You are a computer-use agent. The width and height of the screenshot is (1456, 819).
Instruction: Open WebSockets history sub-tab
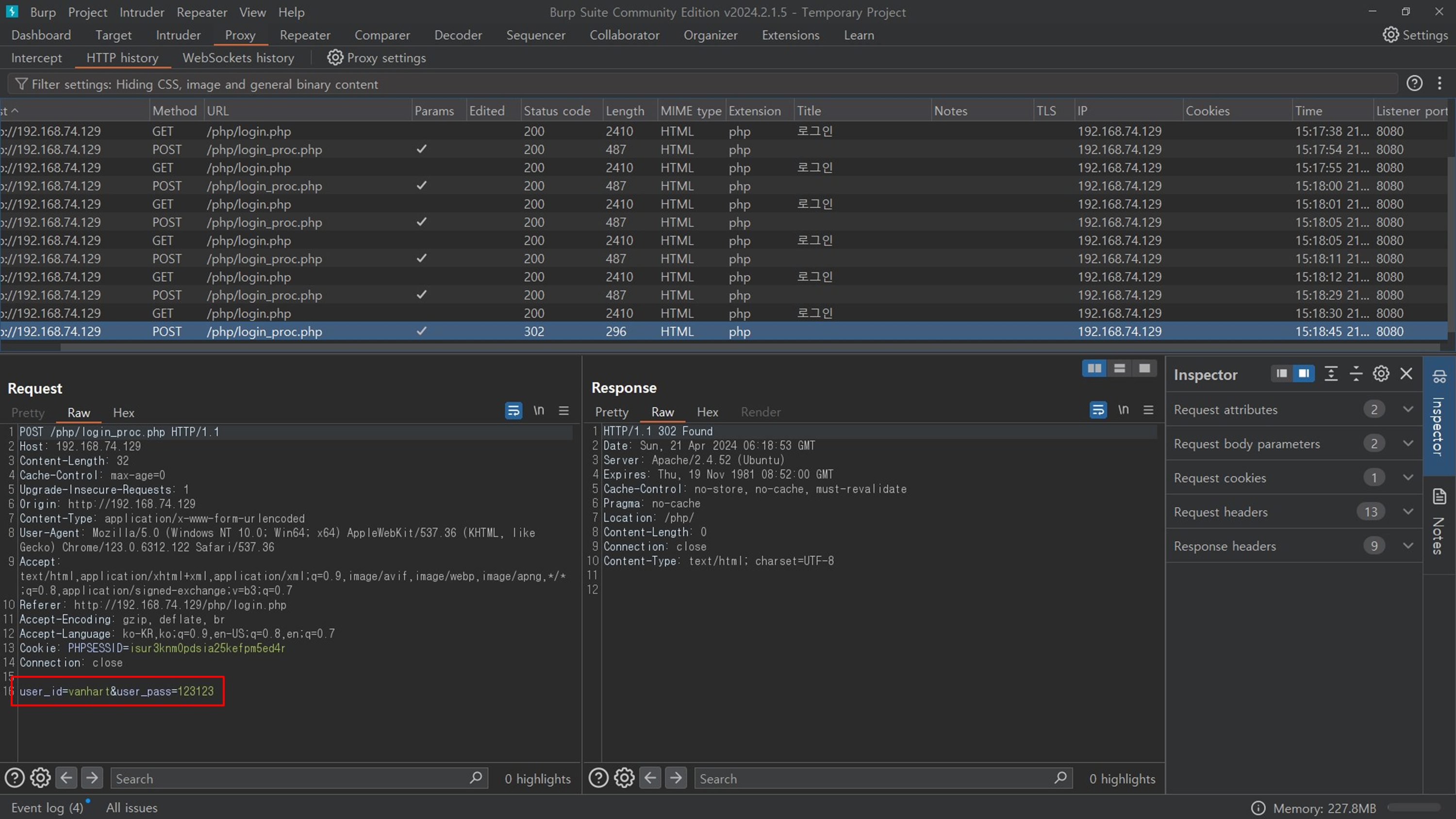point(238,58)
